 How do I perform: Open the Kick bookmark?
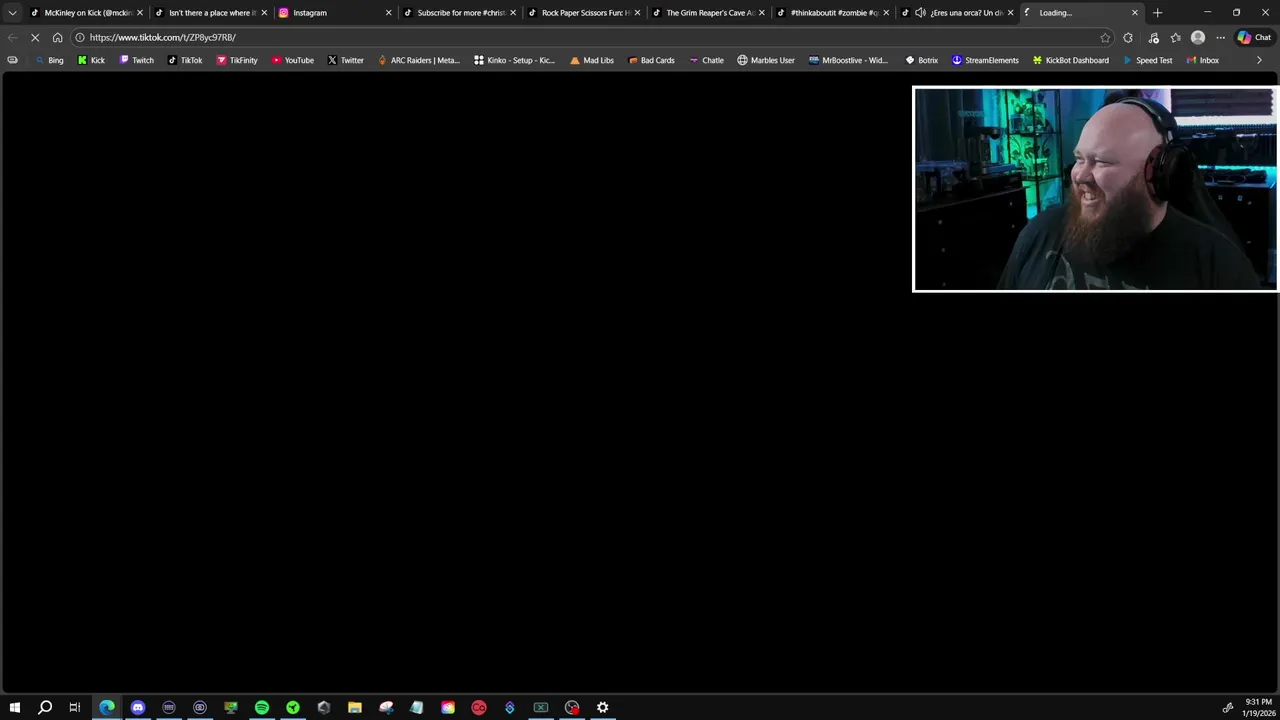pos(91,60)
